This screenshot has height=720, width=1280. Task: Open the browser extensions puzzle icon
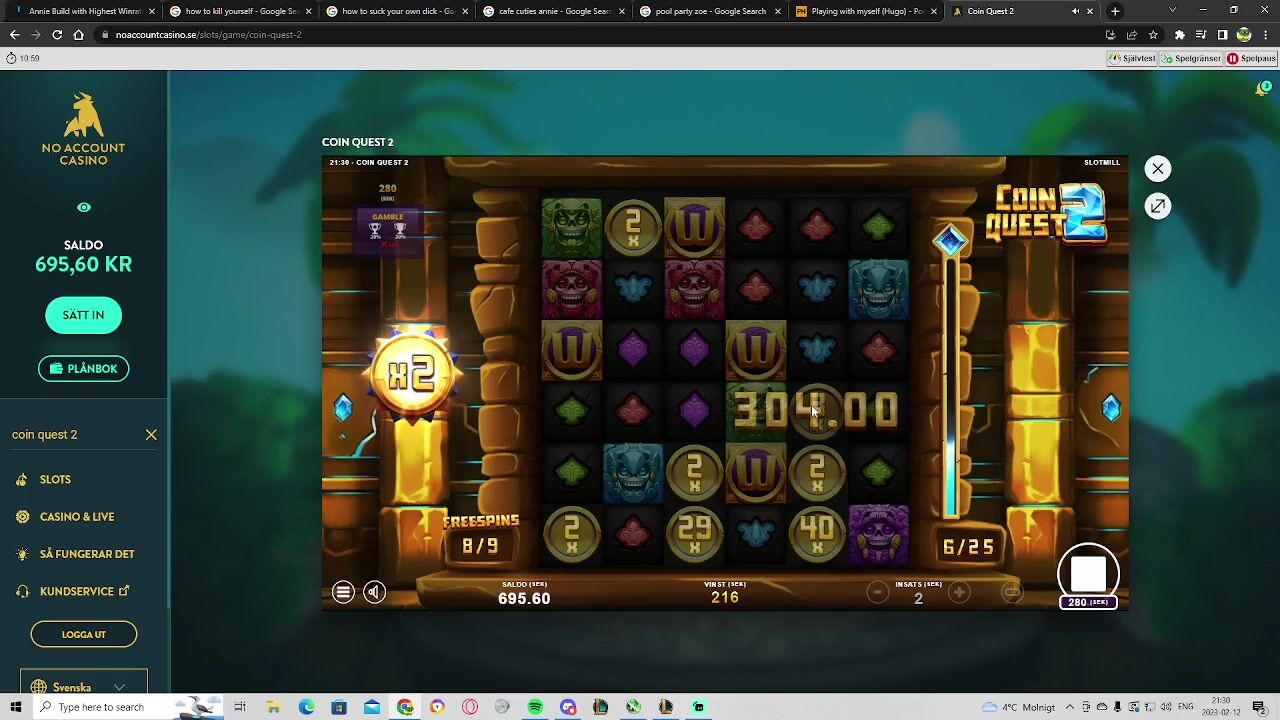pos(1180,35)
